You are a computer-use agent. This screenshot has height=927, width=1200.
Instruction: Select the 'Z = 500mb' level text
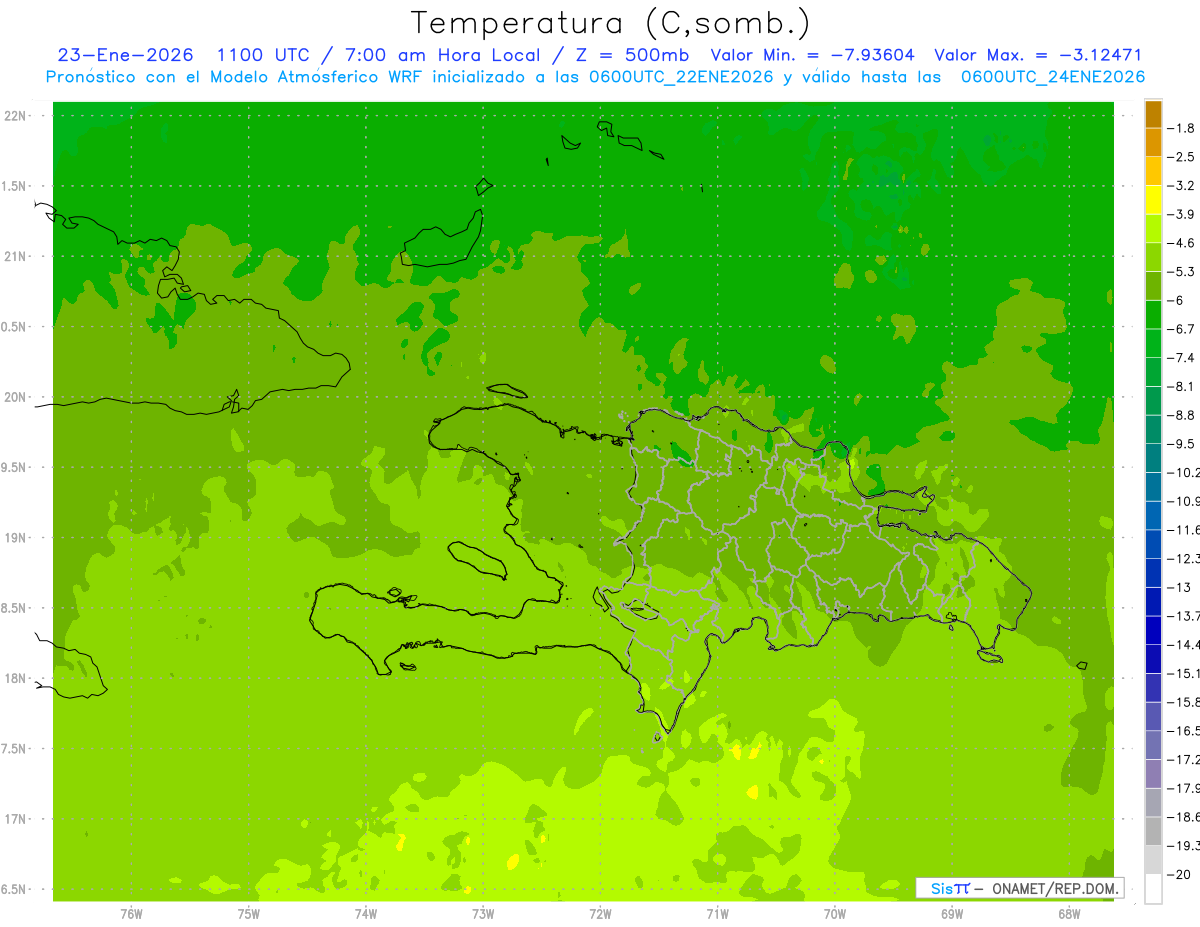pos(631,55)
